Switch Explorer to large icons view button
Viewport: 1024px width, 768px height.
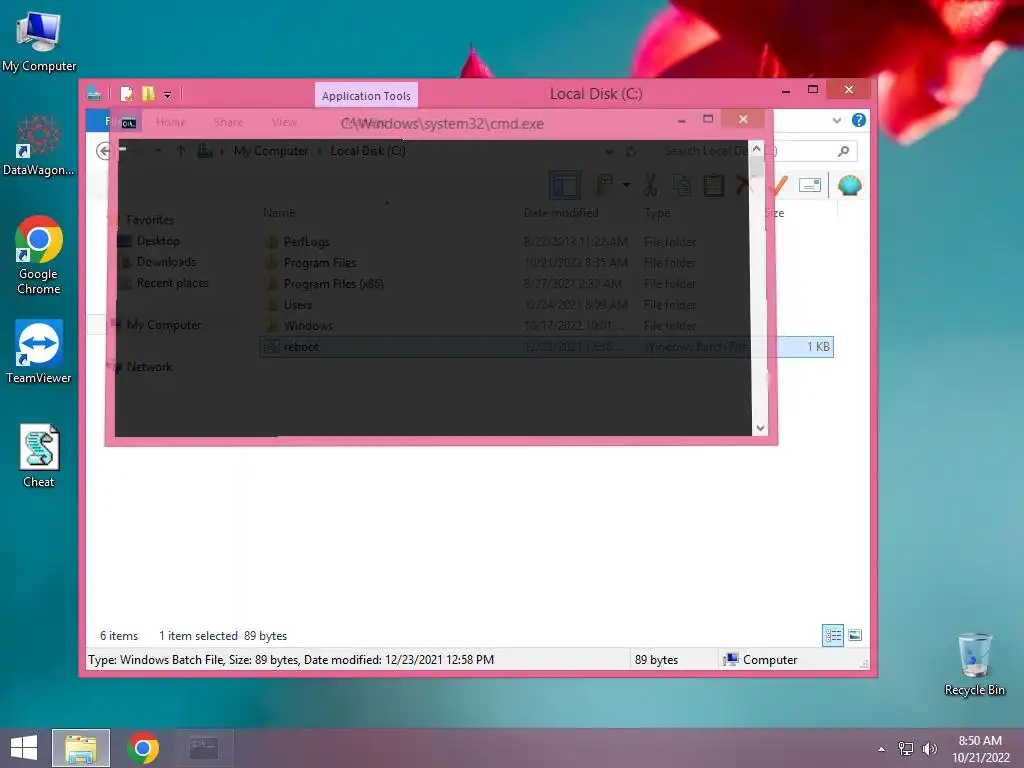coord(855,635)
